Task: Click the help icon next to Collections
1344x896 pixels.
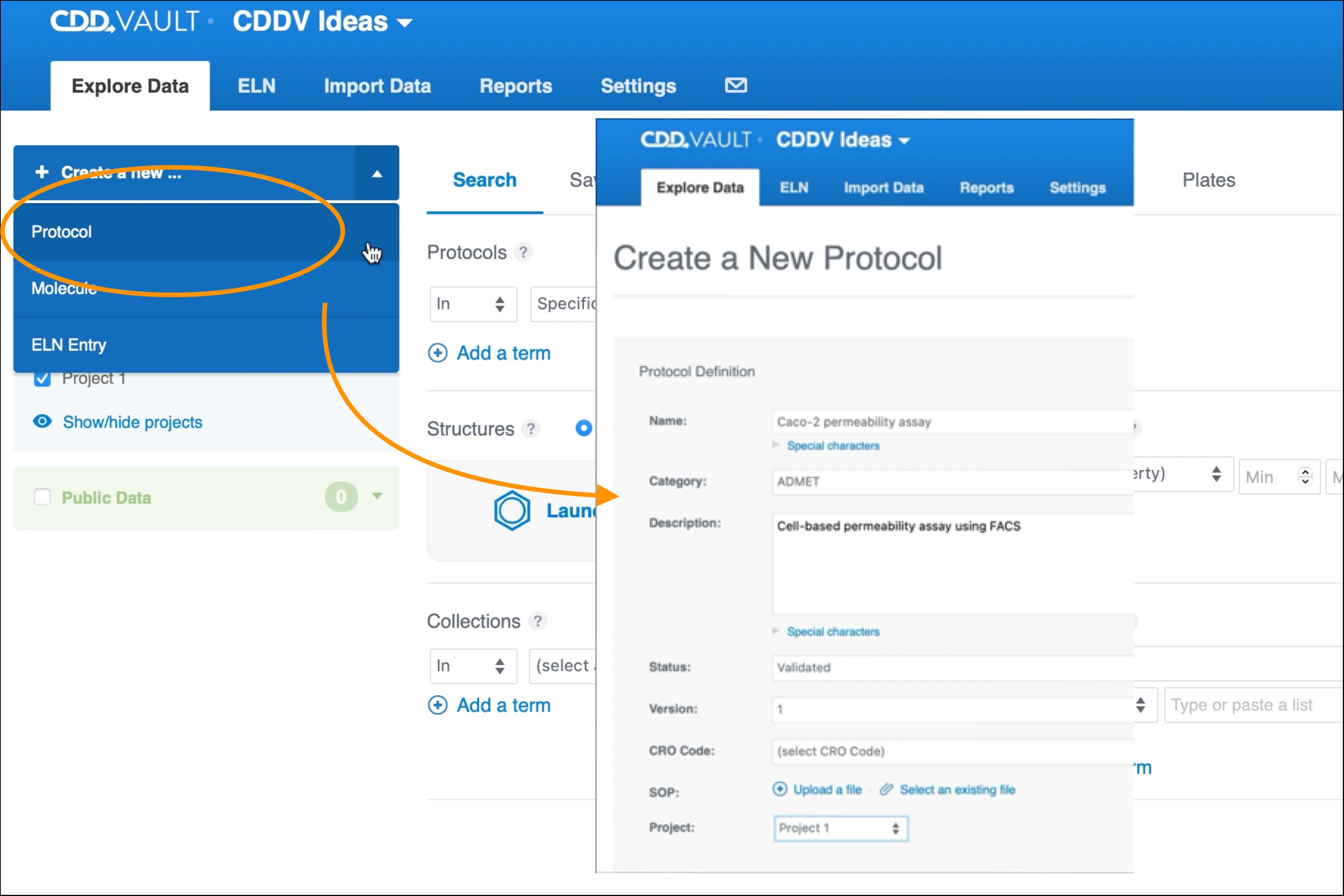Action: [538, 621]
